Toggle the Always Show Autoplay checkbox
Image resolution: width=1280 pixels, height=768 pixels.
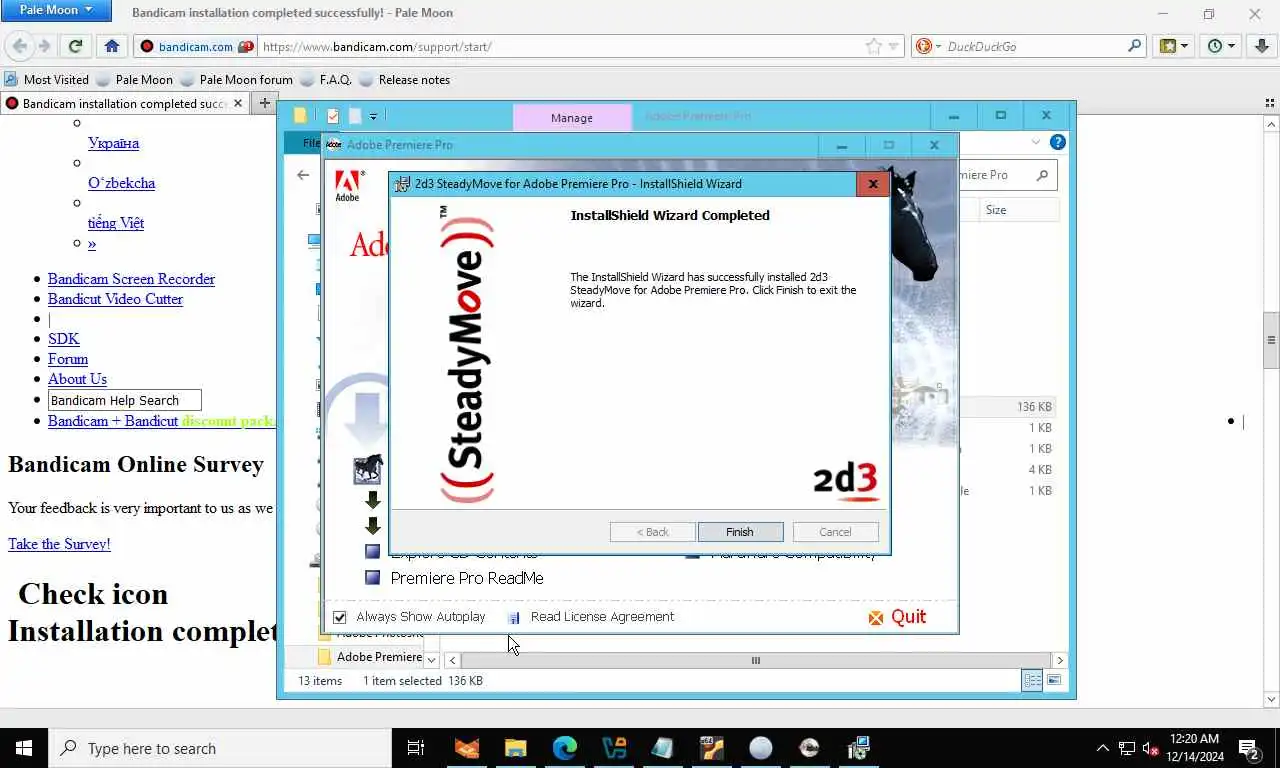click(x=340, y=617)
